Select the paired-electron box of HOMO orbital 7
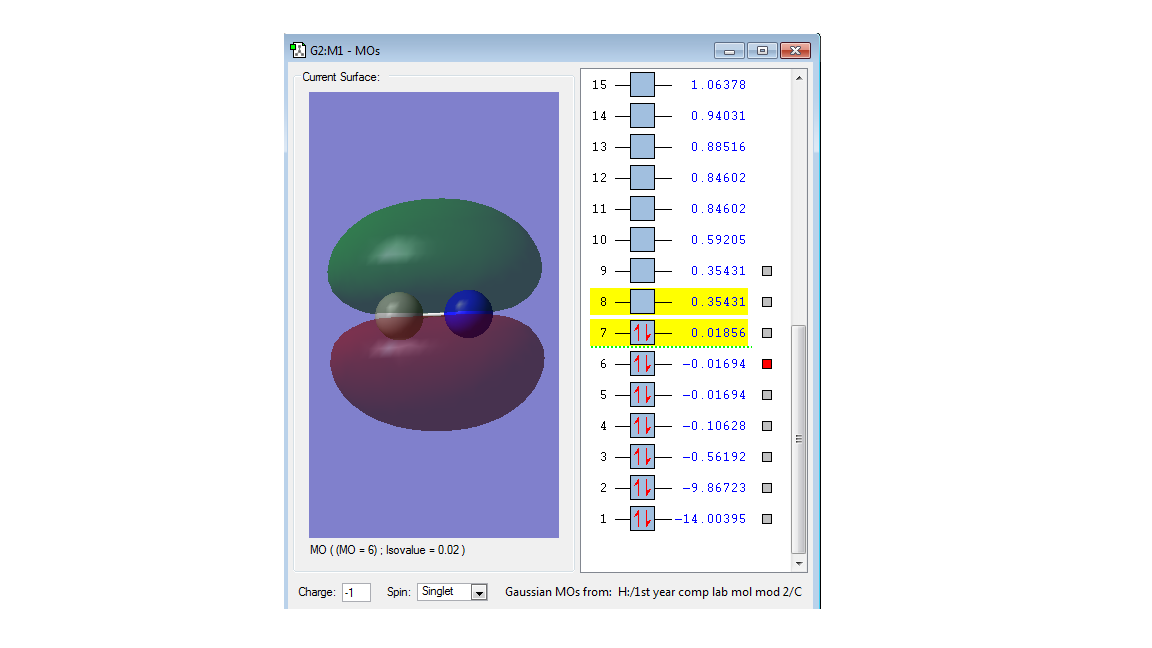The width and height of the screenshot is (1152, 648). coord(642,333)
